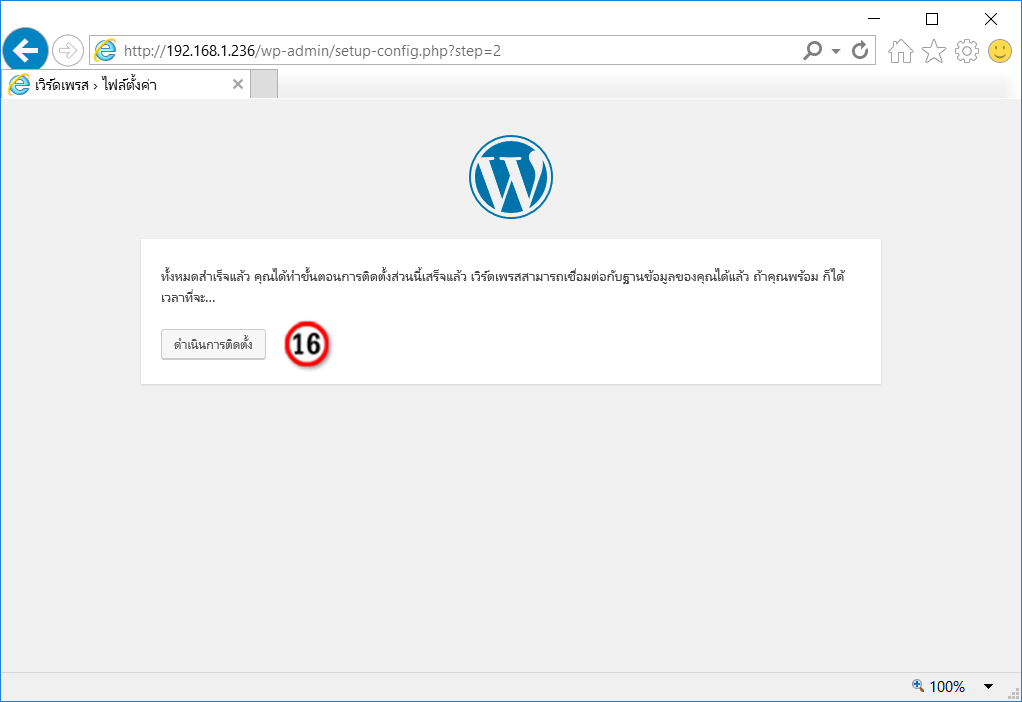Click the forward navigation arrow
This screenshot has height=702, width=1022.
(x=68, y=50)
